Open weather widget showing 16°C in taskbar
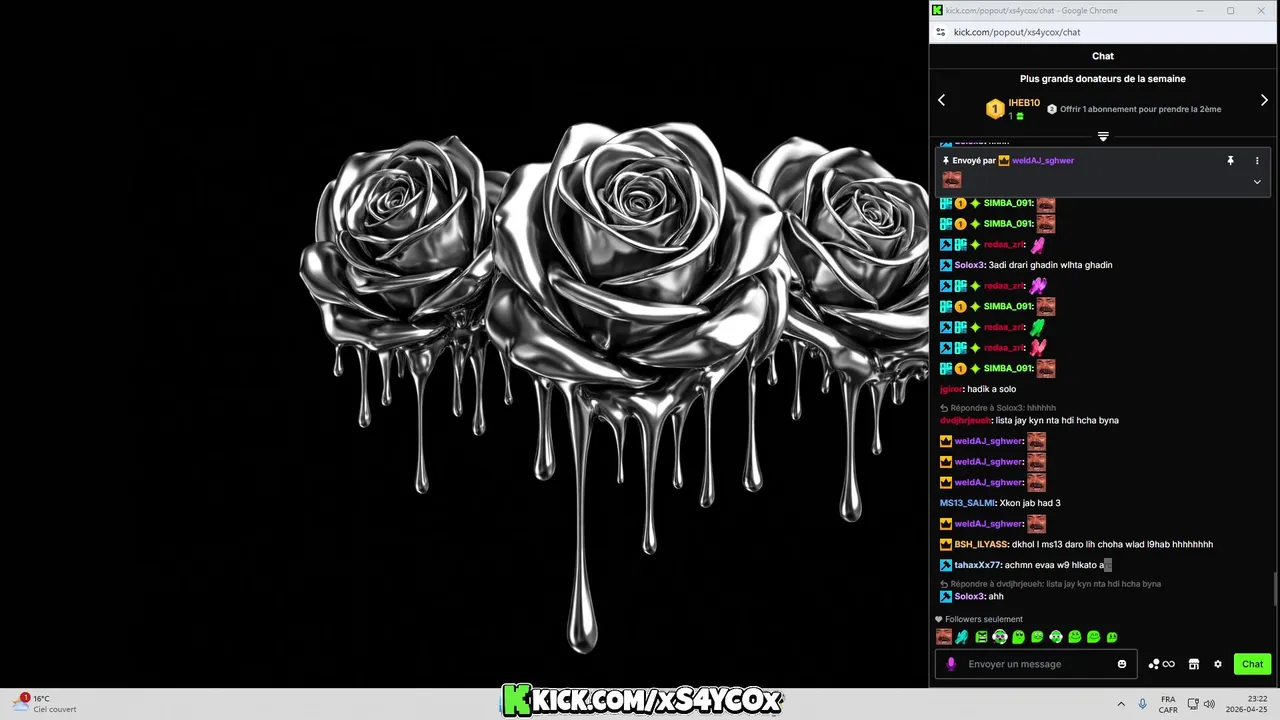Screen dimensions: 1280x720 point(45,704)
